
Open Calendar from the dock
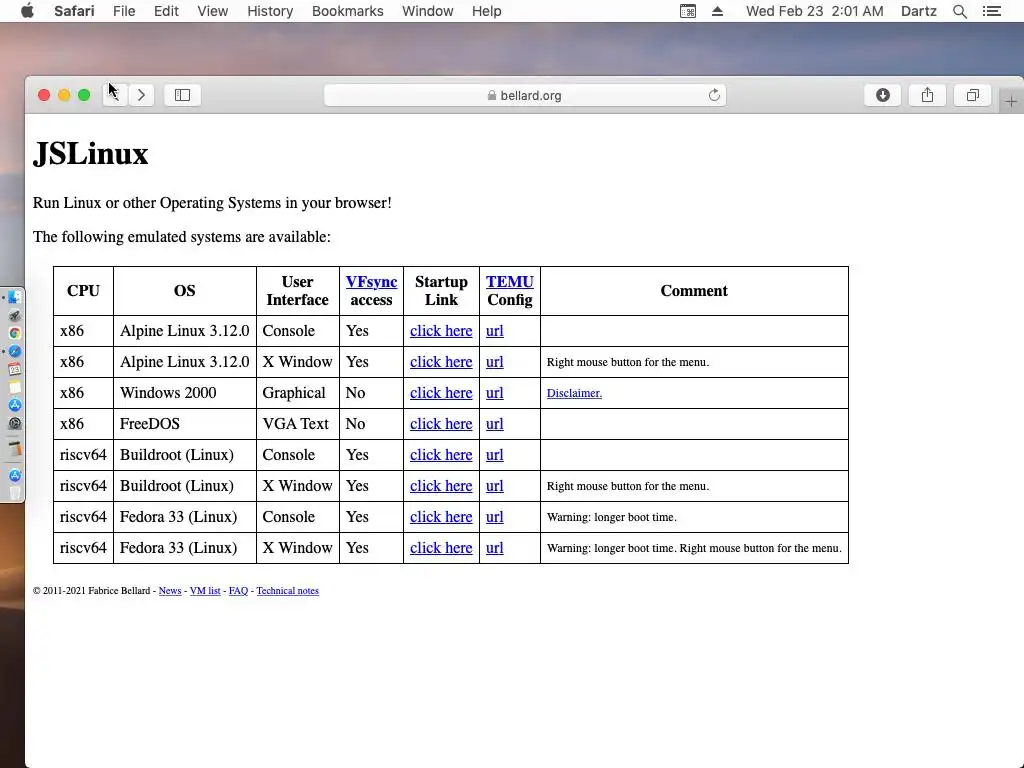click(14, 369)
